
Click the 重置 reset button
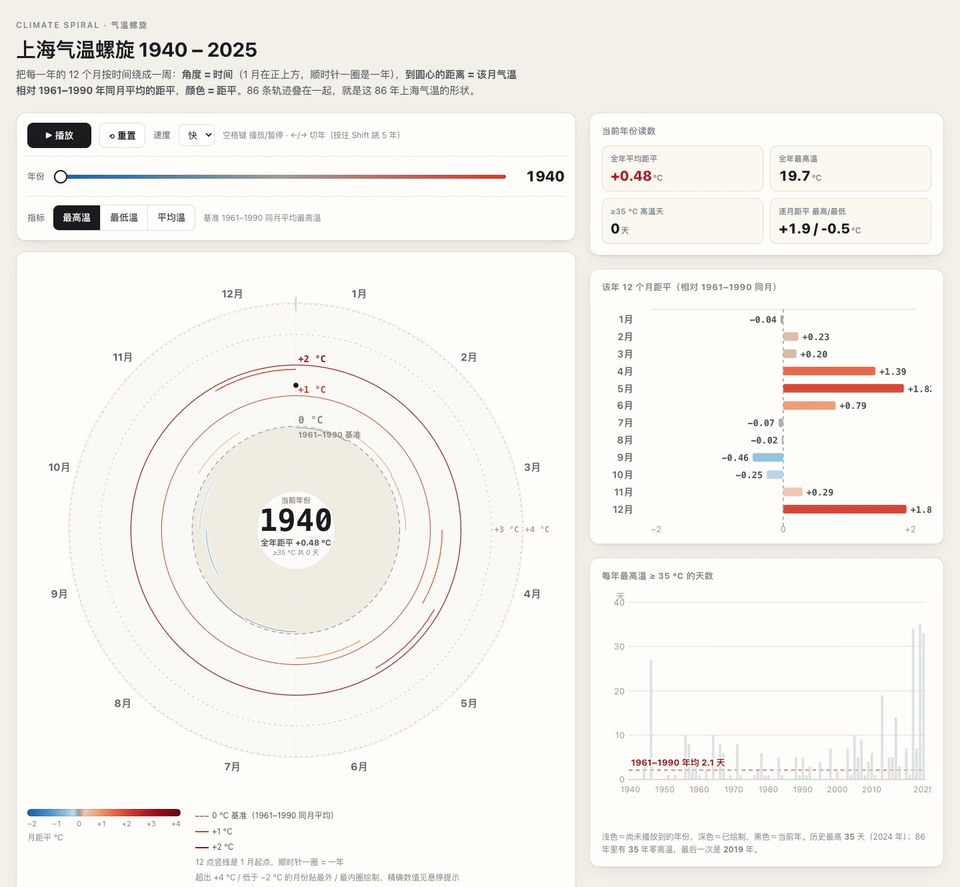[x=122, y=135]
